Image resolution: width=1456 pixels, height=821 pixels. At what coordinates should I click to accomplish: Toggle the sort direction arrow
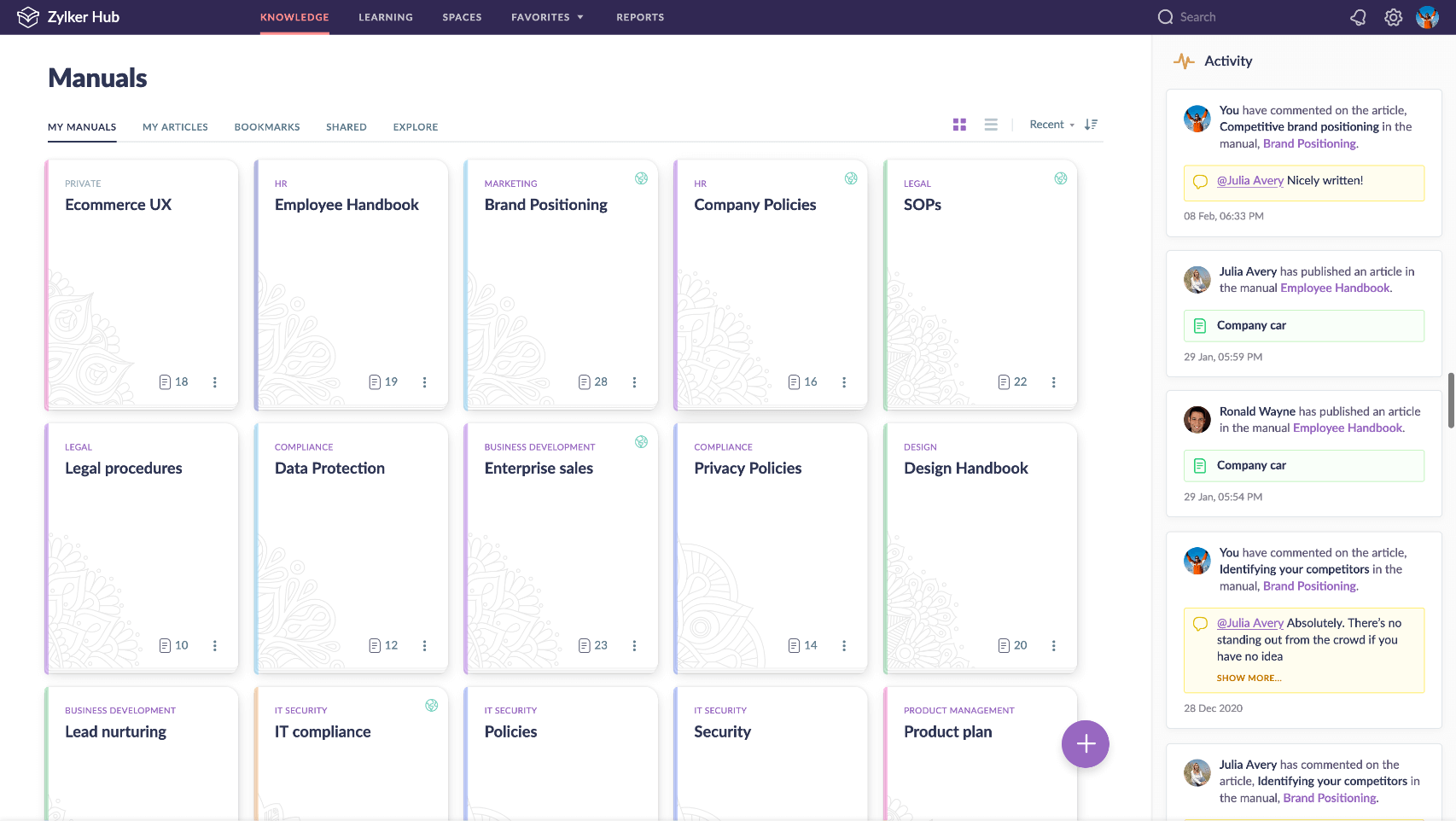point(1091,124)
